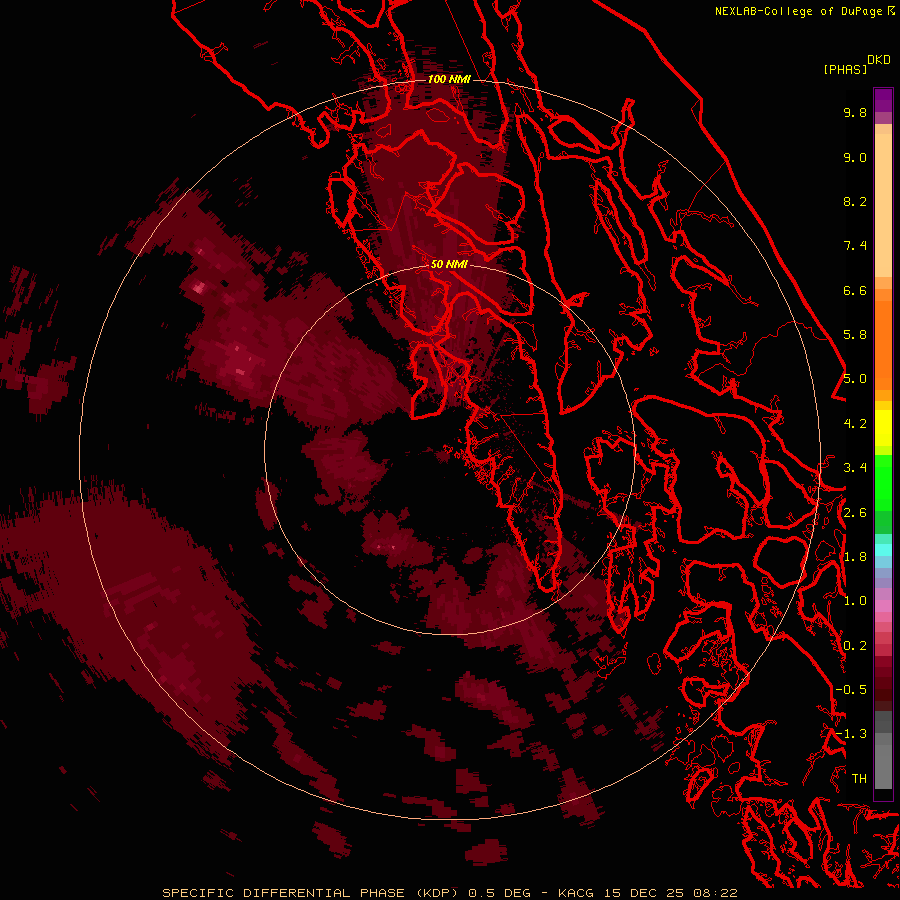Click the KACG 15 DEC 25 08:22 timestamp
The width and height of the screenshot is (900, 900).
(x=647, y=893)
